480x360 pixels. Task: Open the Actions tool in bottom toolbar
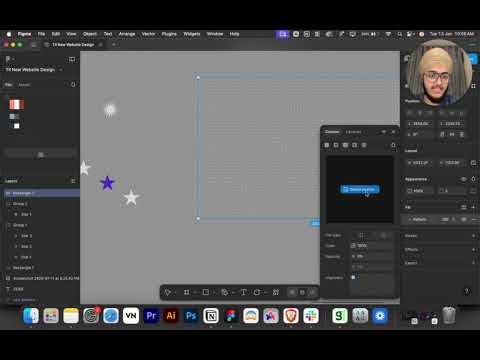pos(276,292)
